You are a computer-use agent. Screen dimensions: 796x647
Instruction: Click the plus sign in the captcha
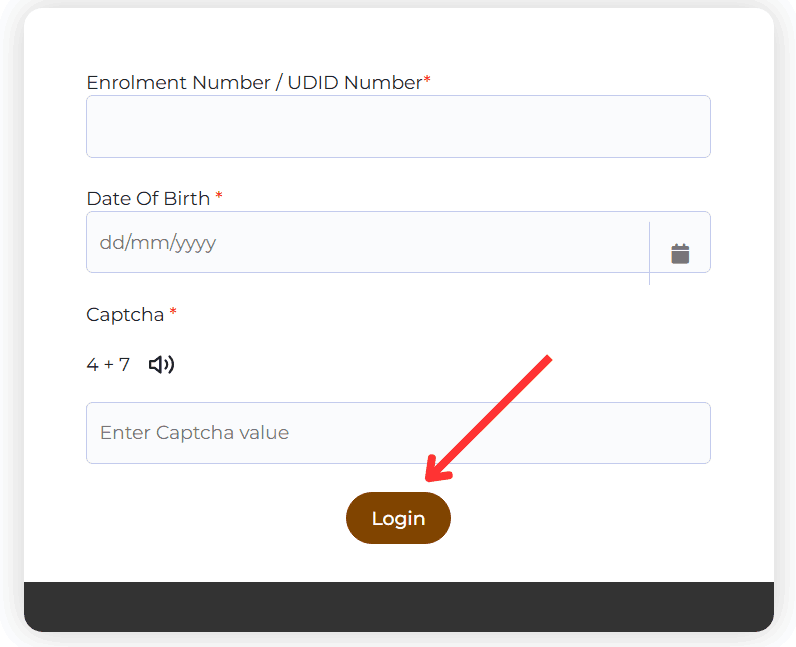[x=109, y=365]
